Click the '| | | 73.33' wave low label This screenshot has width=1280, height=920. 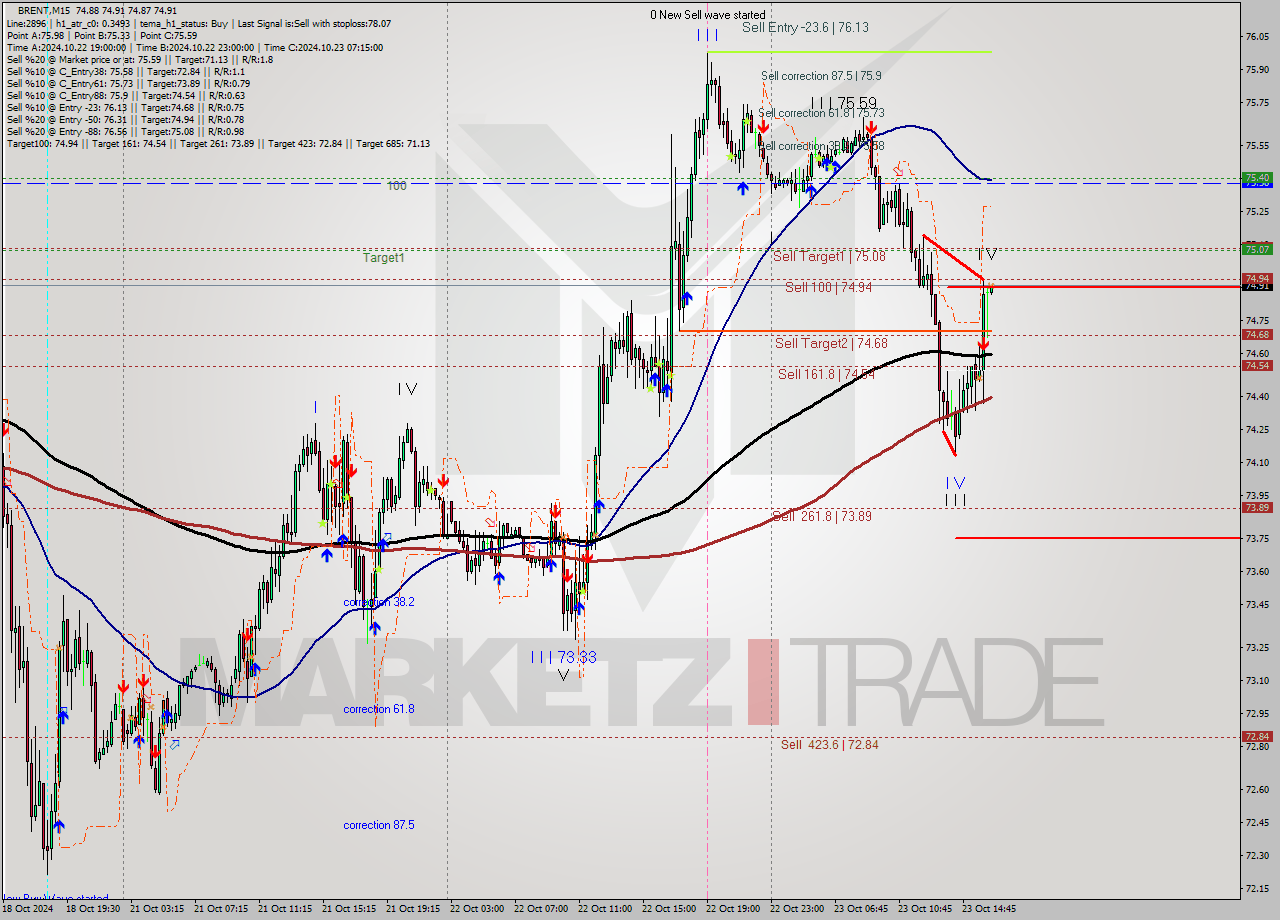(x=564, y=657)
